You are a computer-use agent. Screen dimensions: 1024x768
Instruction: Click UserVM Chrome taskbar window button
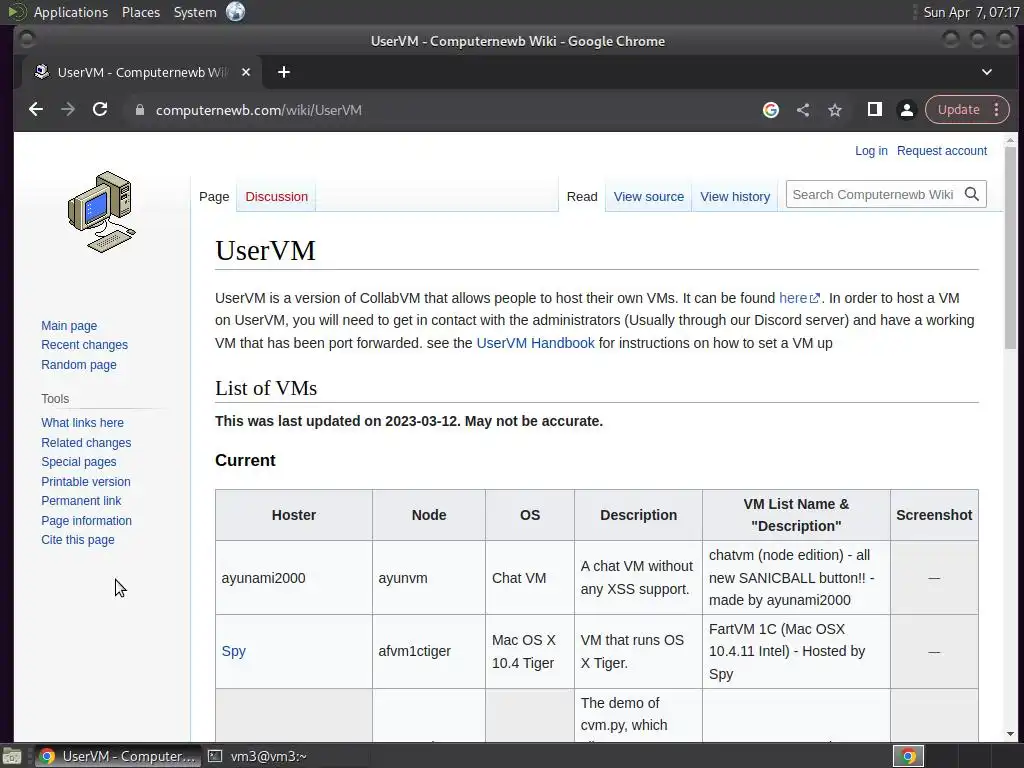pyautogui.click(x=118, y=756)
